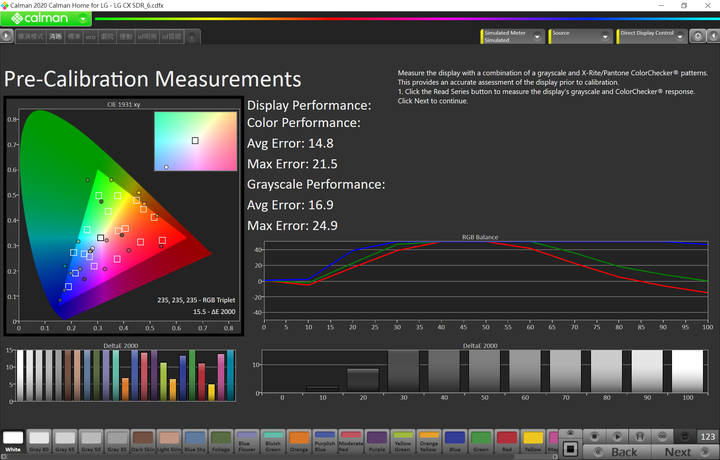The image size is (720, 460).
Task: Click the patch strip left scroll arrow
Action: tap(3, 457)
